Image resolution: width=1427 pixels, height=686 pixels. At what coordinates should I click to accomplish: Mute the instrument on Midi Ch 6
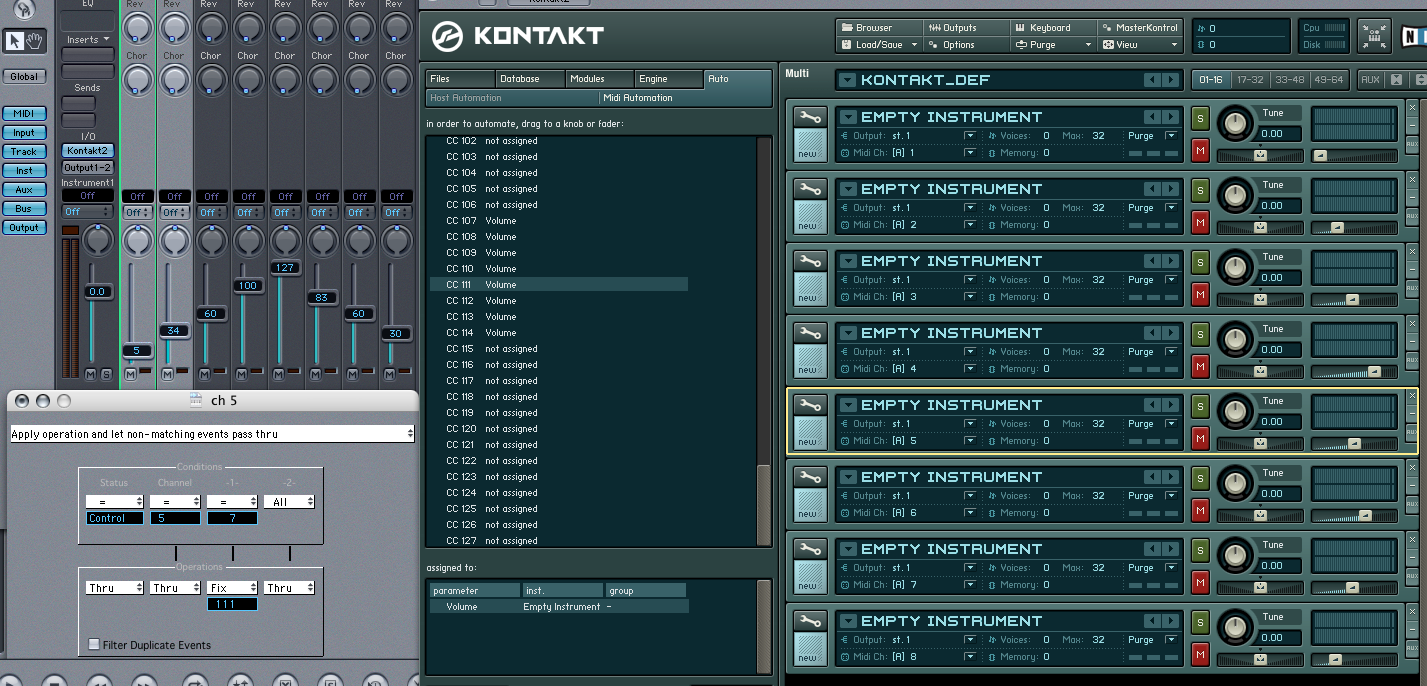tap(1200, 510)
